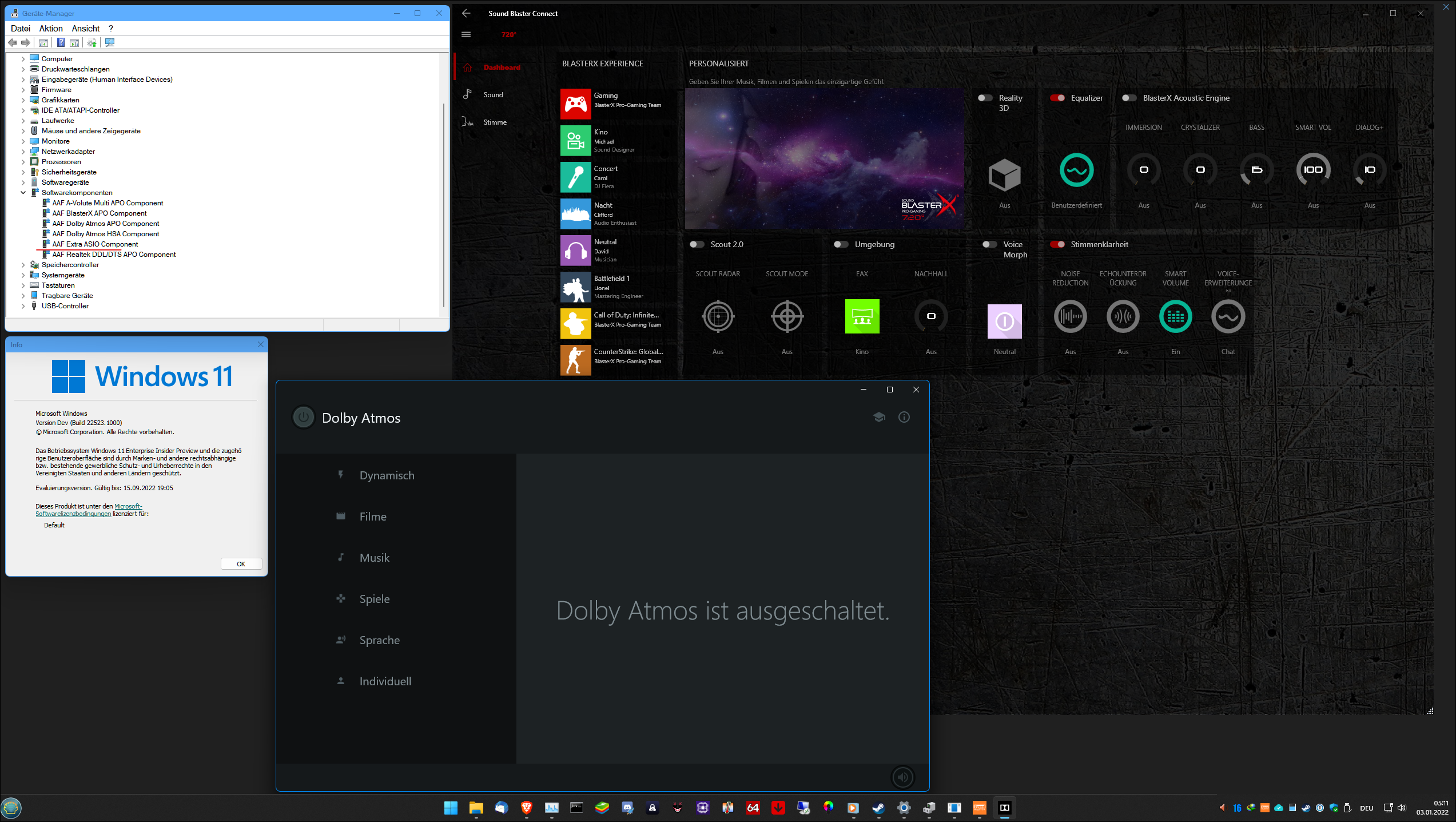Switch to the Stimme sidebar tab
The width and height of the screenshot is (1456, 822).
point(495,122)
